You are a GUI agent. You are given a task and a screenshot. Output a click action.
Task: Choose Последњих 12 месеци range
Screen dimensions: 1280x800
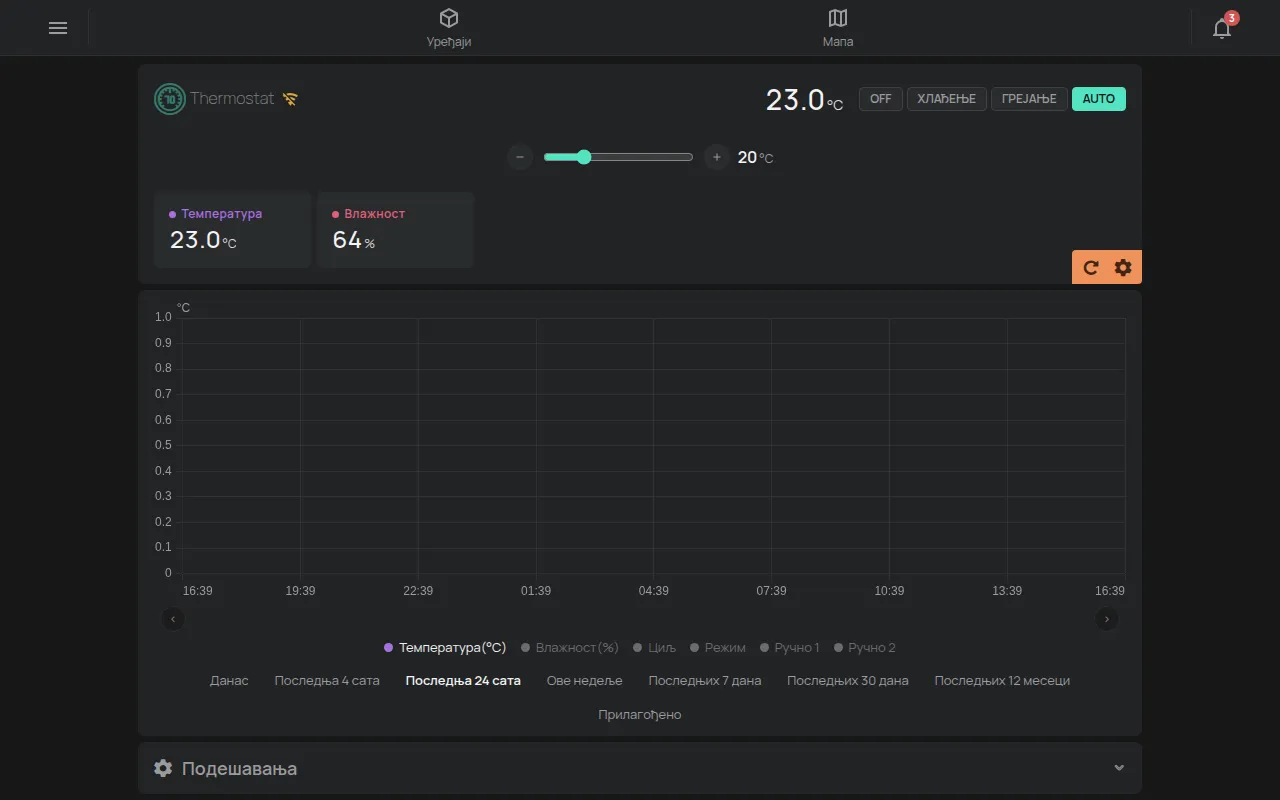(x=1002, y=681)
